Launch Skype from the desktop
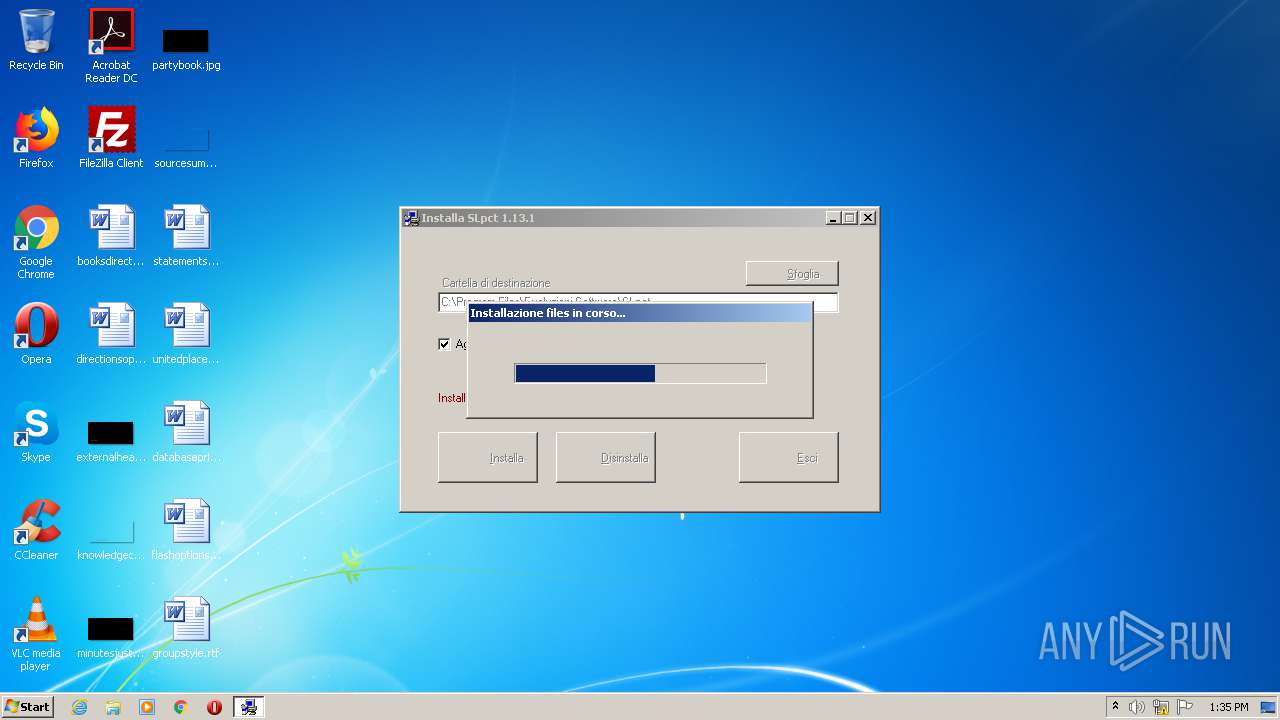Viewport: 1280px width, 720px height. coord(36,432)
